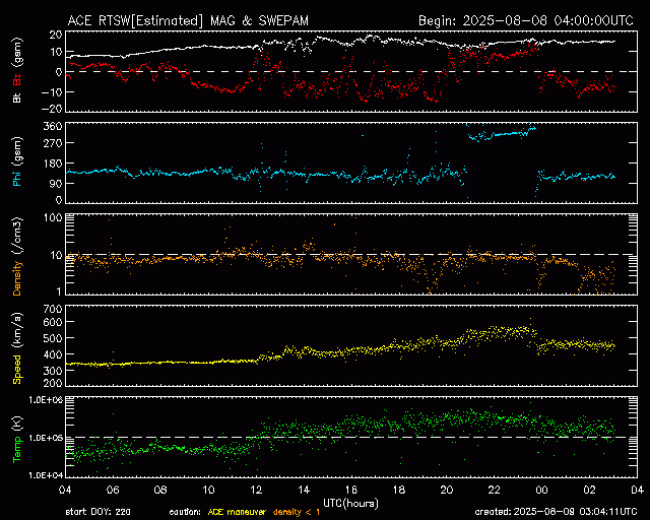The height and width of the screenshot is (520, 650).
Task: Click the '1.0E+04' tick on Temp axis
Action: [45, 475]
